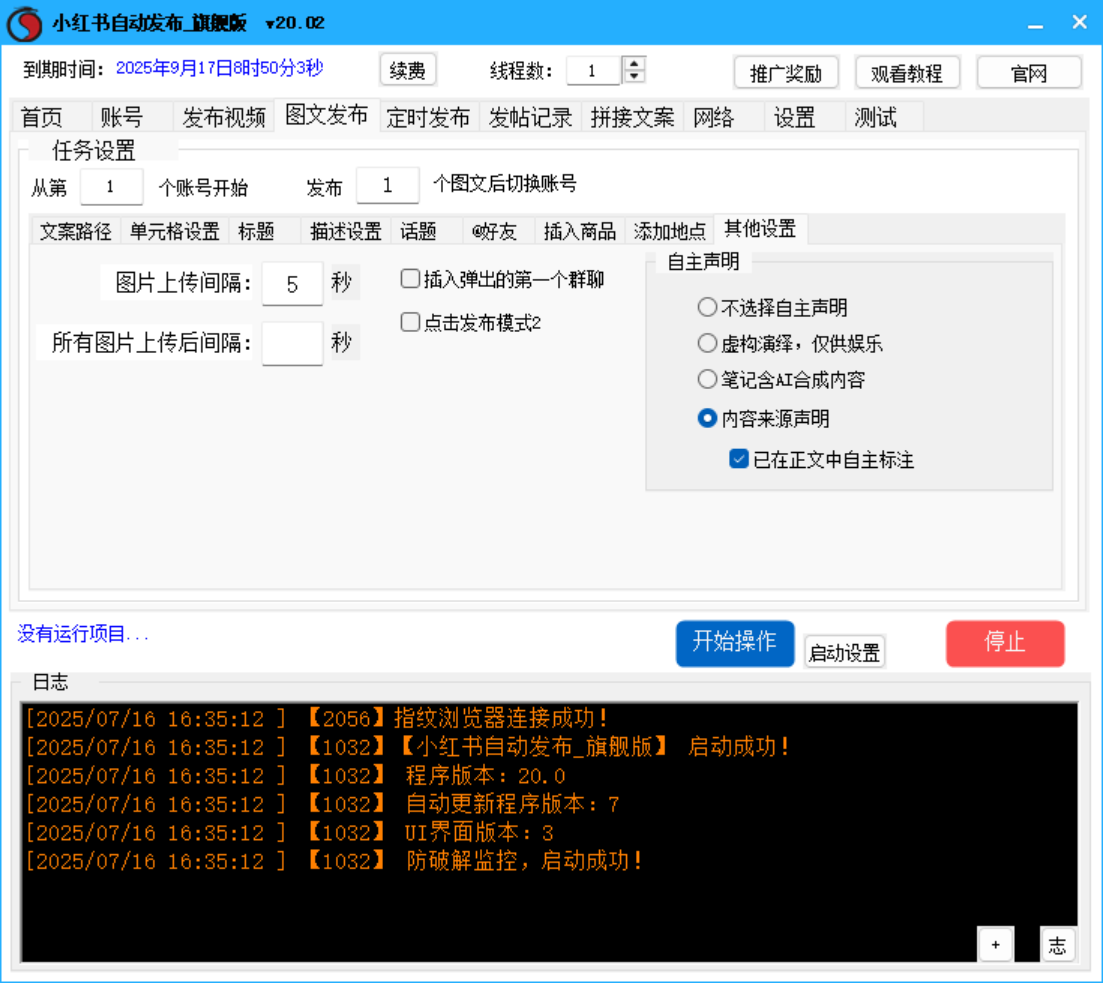Open the 定时发布 tab
Image resolution: width=1103 pixels, height=983 pixels.
pos(428,117)
